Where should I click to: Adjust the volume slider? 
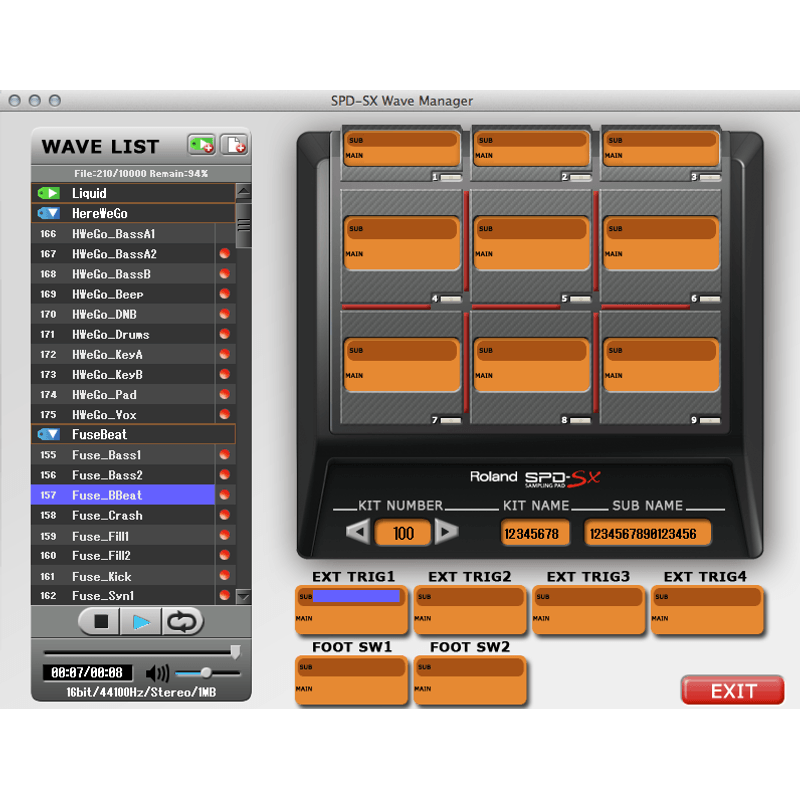[x=205, y=671]
